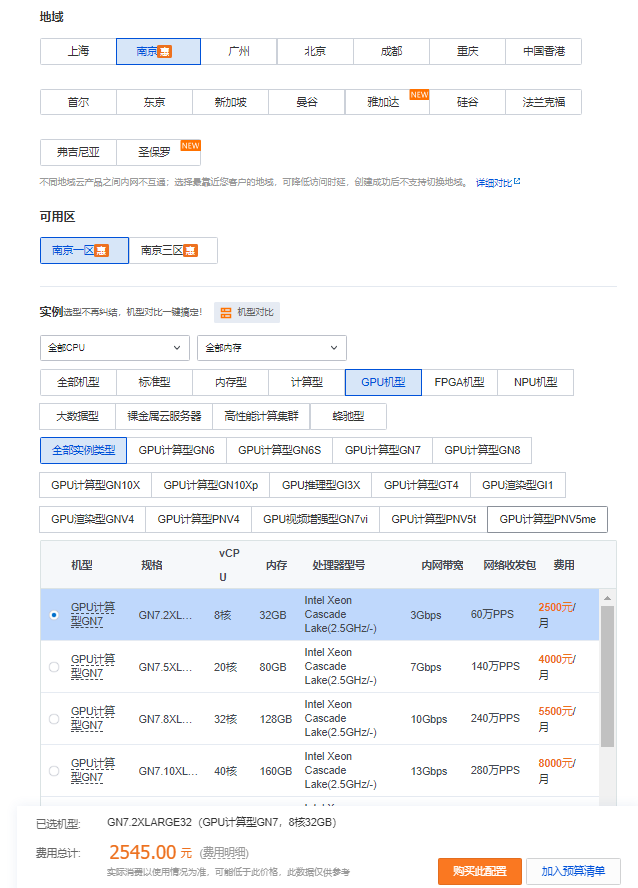The width and height of the screenshot is (638, 888).
Task: Filter by 计算型 instances
Action: [307, 382]
